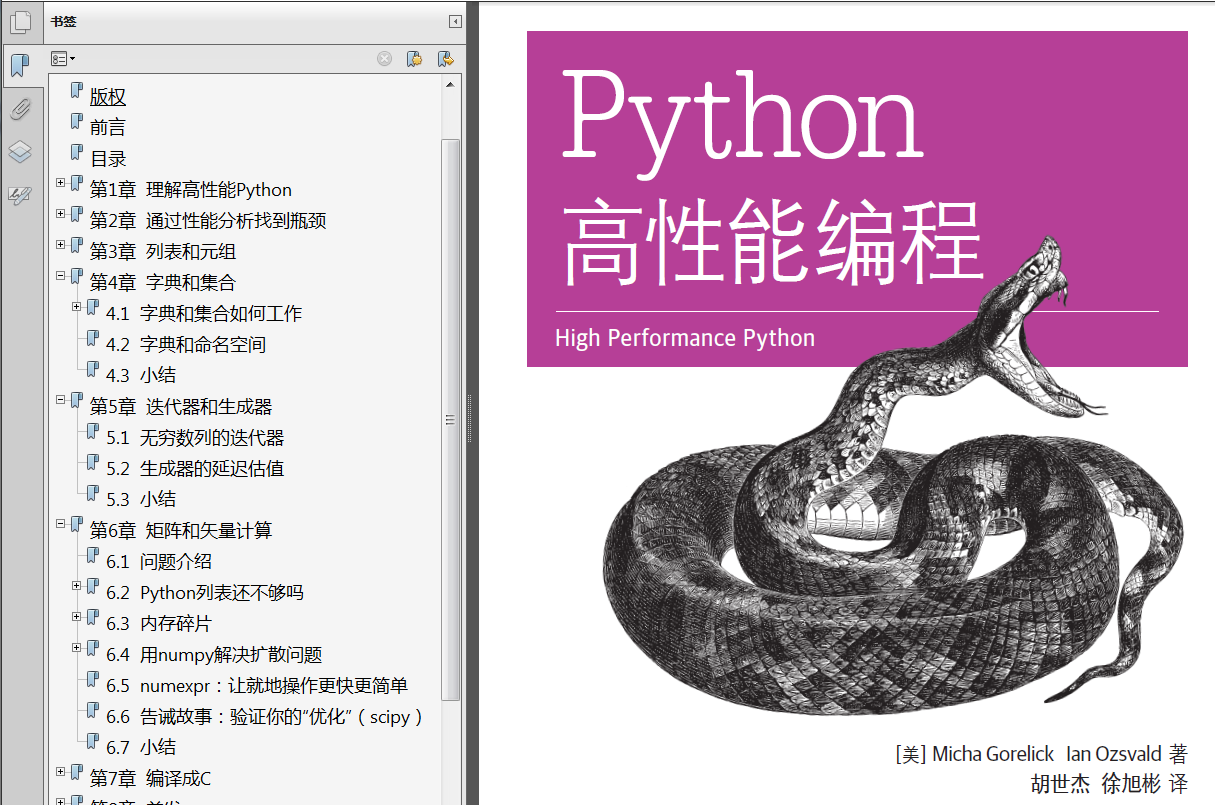Collapse 第5章 迭代器和生成器
The width and height of the screenshot is (1215, 805).
tap(61, 400)
